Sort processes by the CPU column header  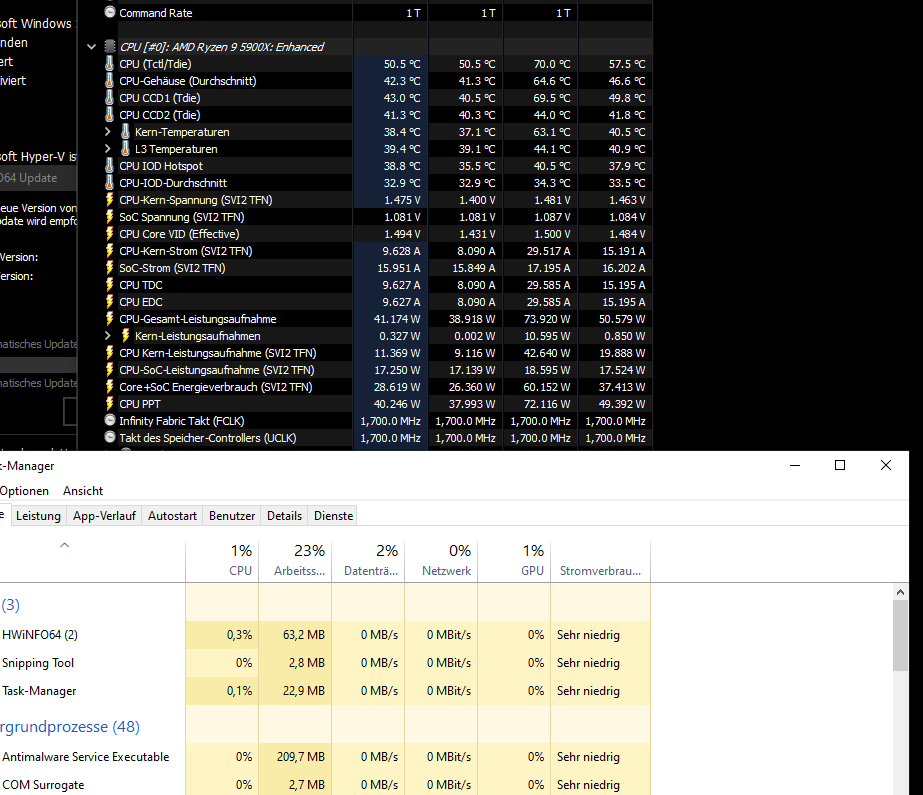click(x=222, y=561)
